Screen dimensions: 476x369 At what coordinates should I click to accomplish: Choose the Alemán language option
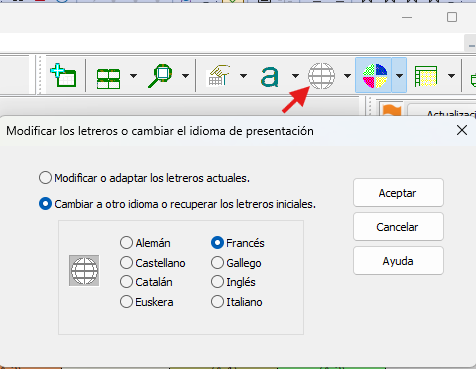coord(145,243)
